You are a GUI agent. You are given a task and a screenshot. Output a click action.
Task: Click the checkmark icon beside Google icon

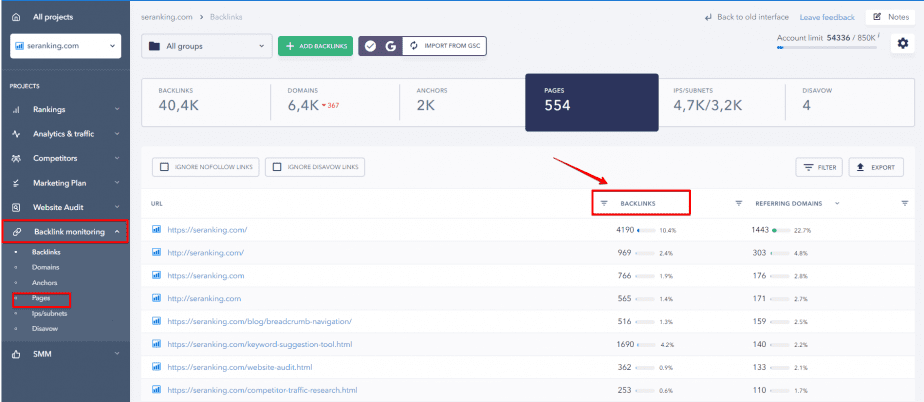[x=370, y=46]
